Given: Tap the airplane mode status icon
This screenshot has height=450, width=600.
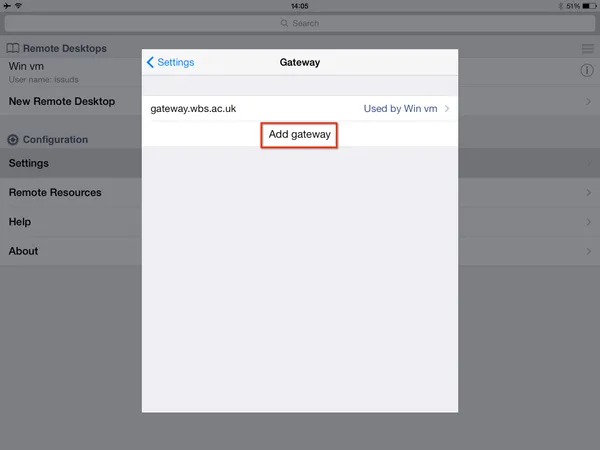Looking at the screenshot, I should (x=7, y=6).
